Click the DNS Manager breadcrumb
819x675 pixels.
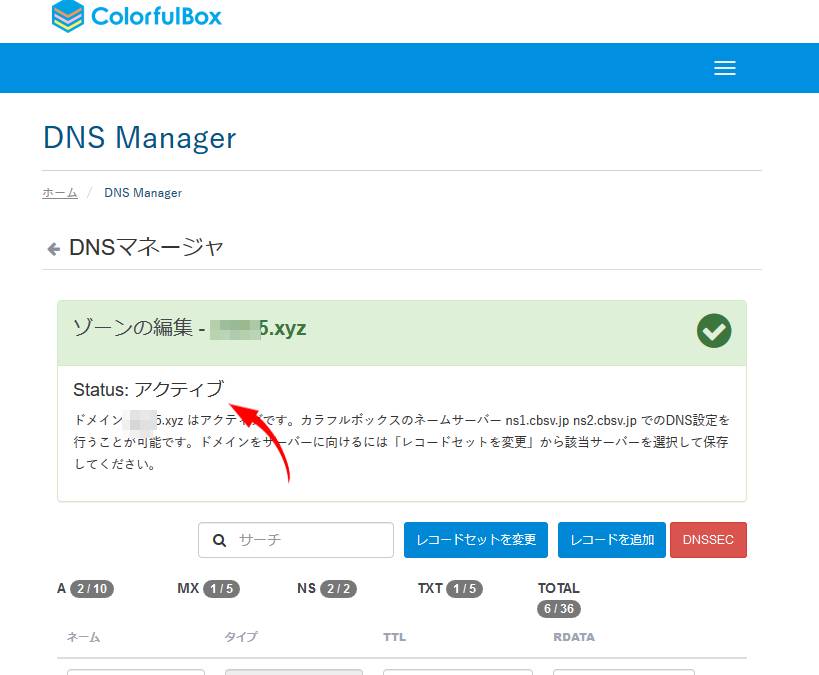pos(143,193)
